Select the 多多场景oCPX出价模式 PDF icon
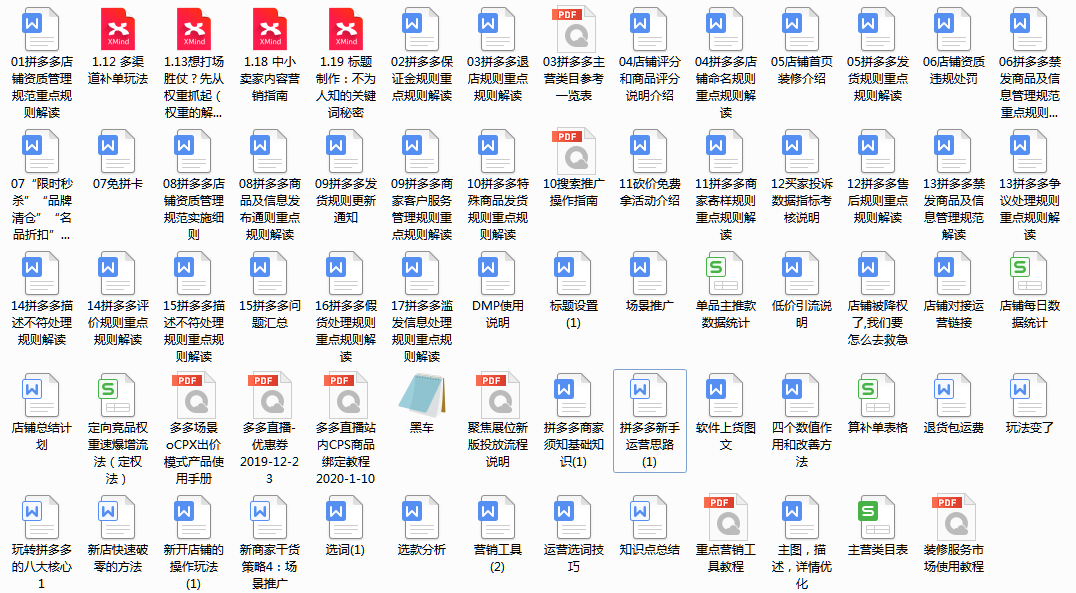The height and width of the screenshot is (593, 1076). tap(194, 395)
